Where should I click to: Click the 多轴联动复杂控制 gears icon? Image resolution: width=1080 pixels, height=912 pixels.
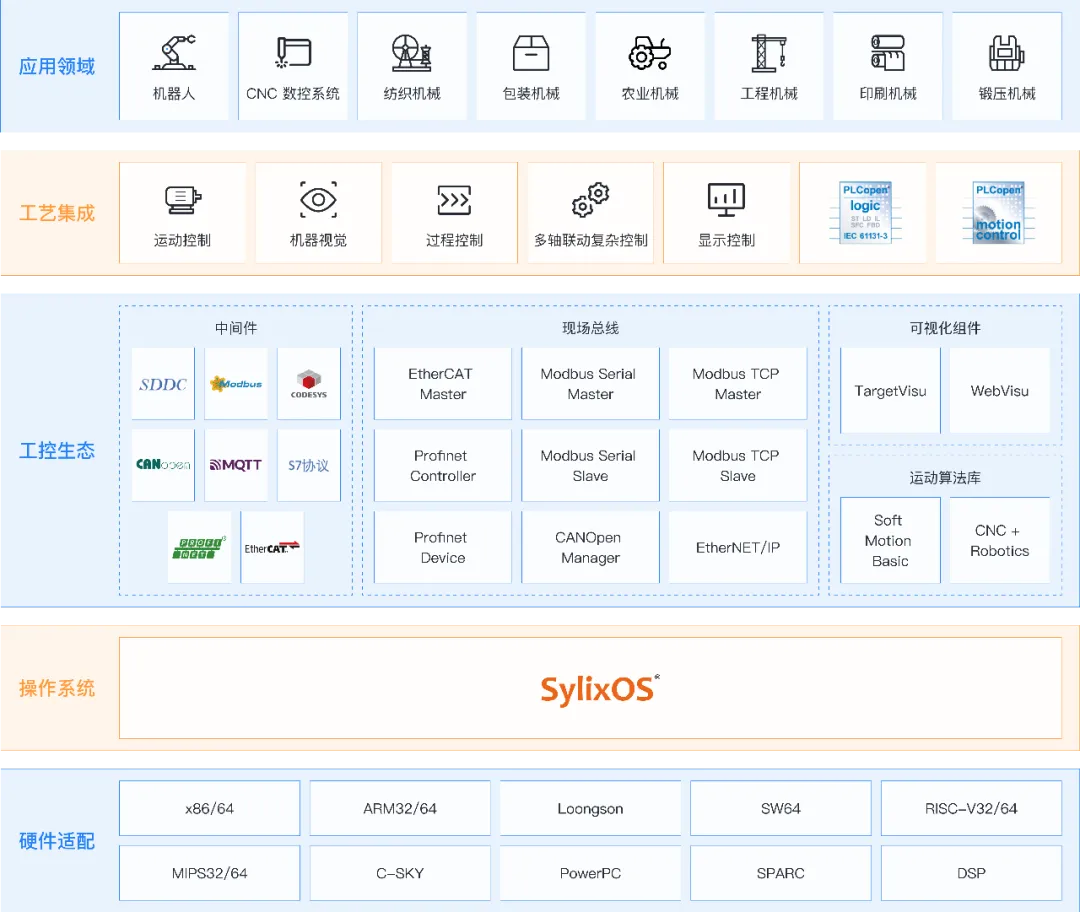[x=590, y=200]
